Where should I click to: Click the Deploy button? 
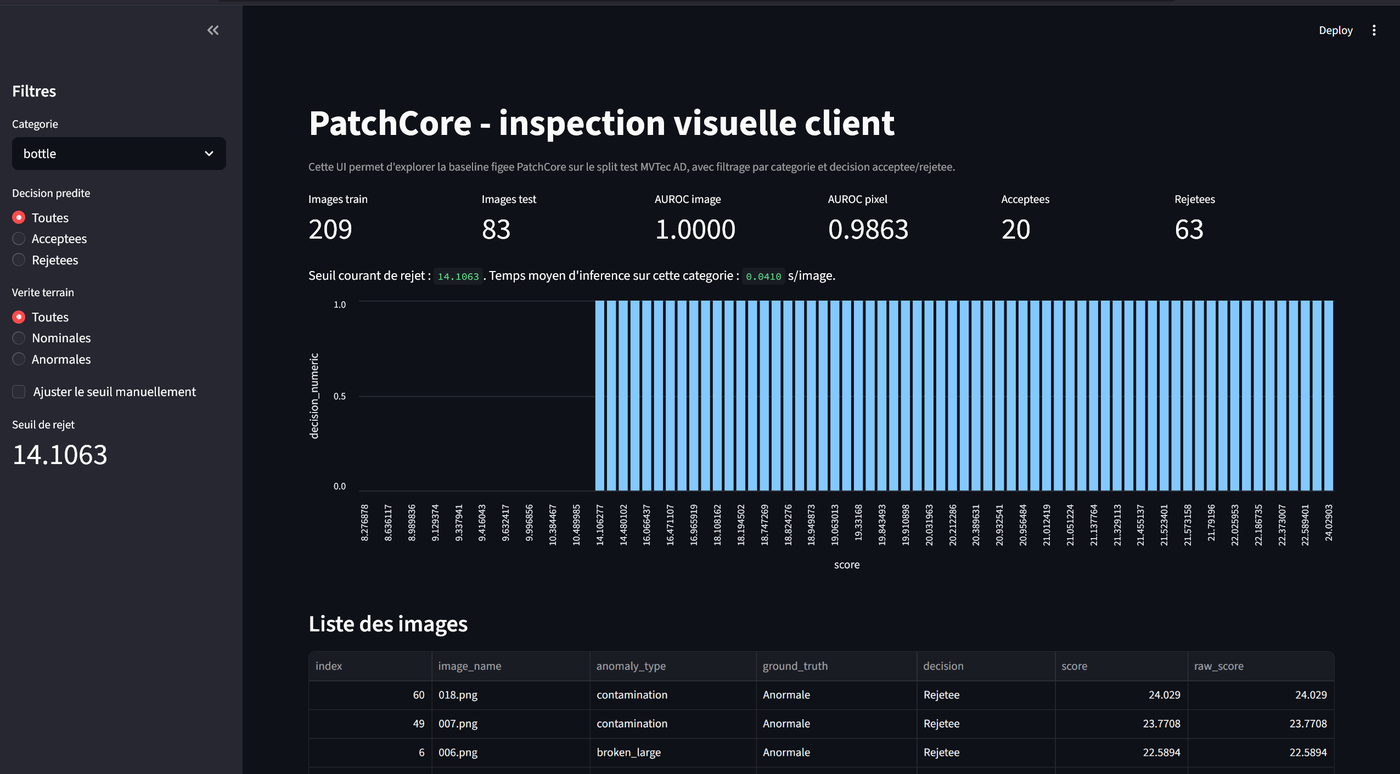1335,31
